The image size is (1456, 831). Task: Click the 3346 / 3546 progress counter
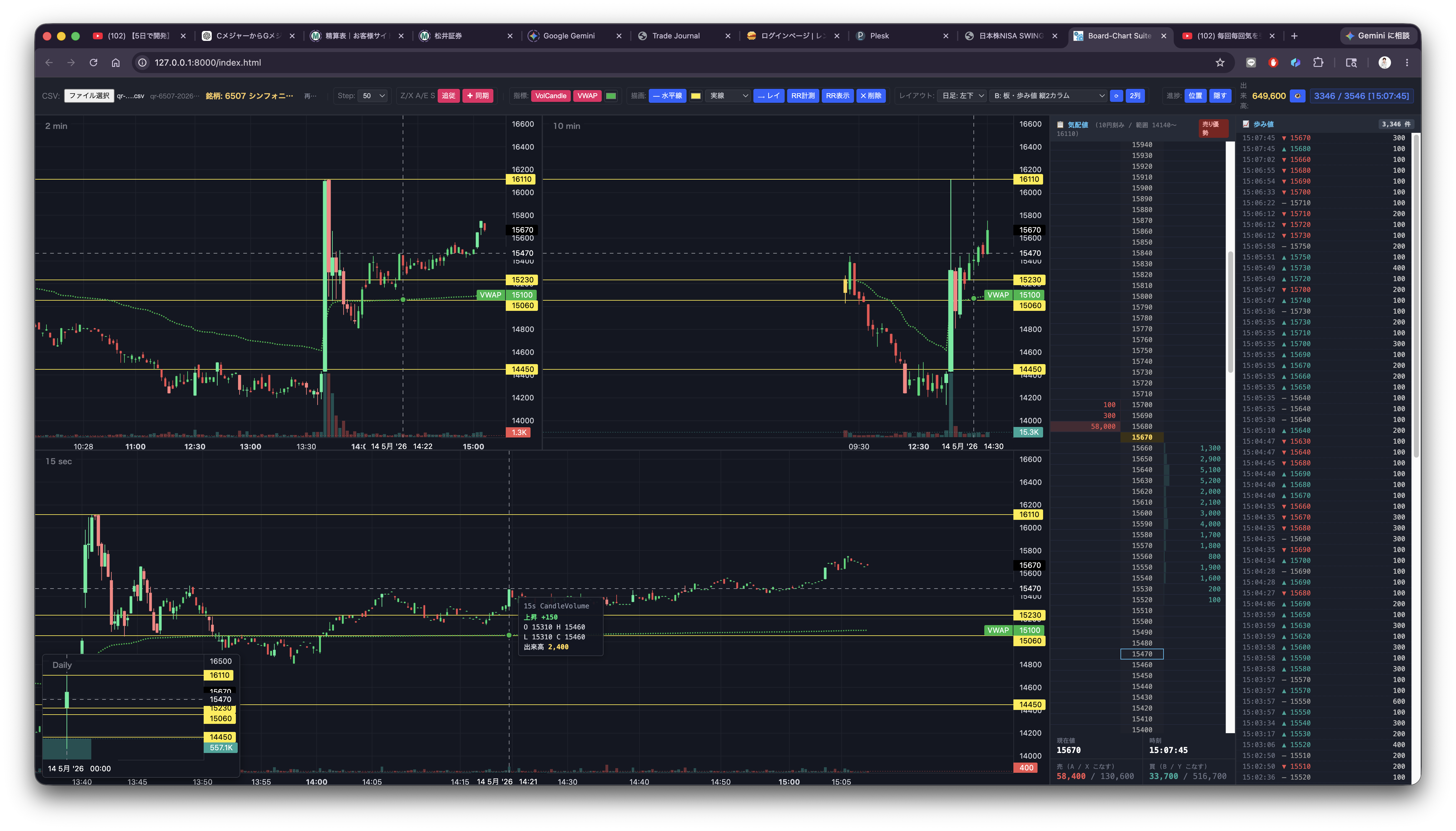(1361, 96)
